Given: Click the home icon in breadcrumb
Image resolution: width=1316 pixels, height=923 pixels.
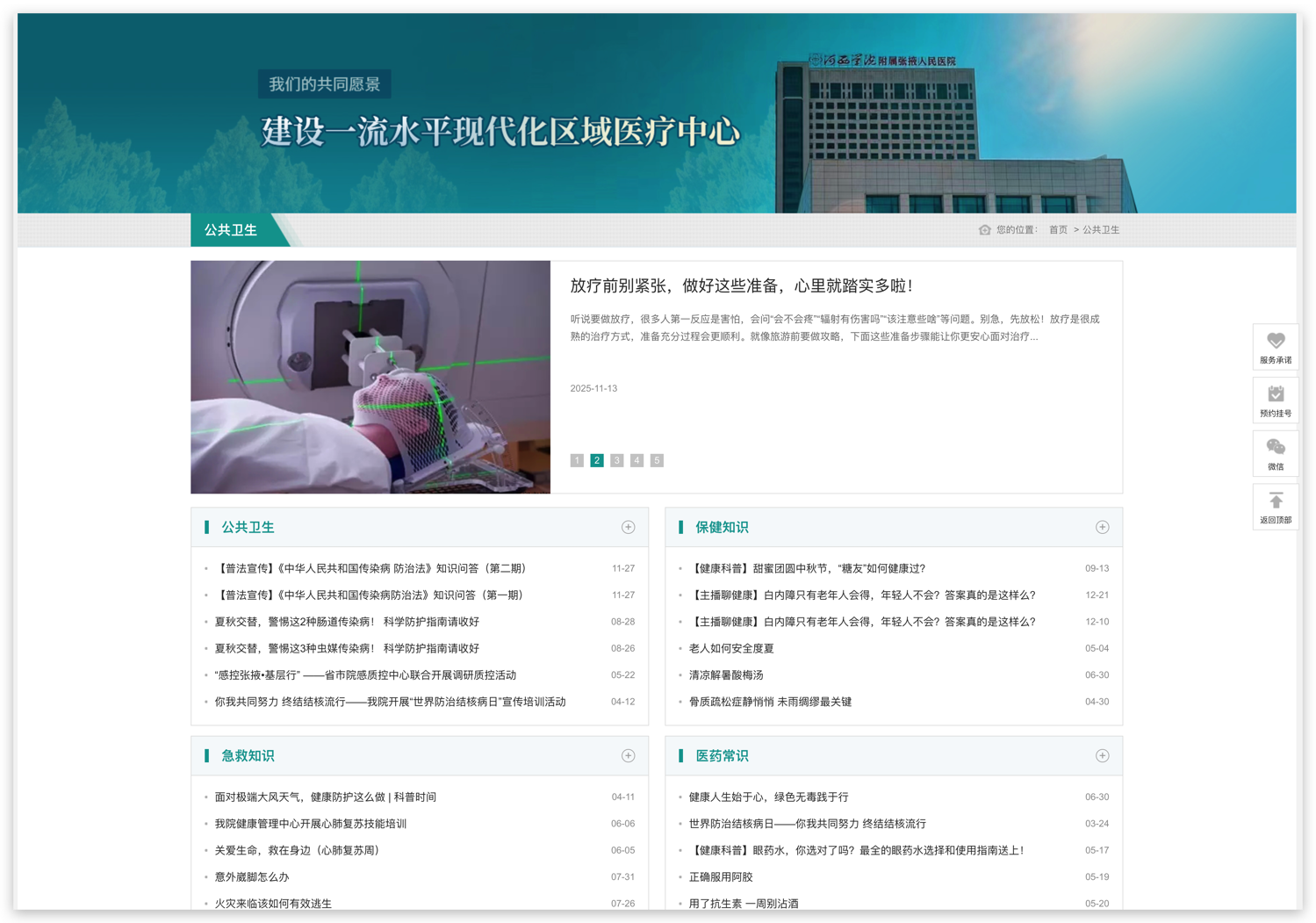Looking at the screenshot, I should (x=984, y=230).
